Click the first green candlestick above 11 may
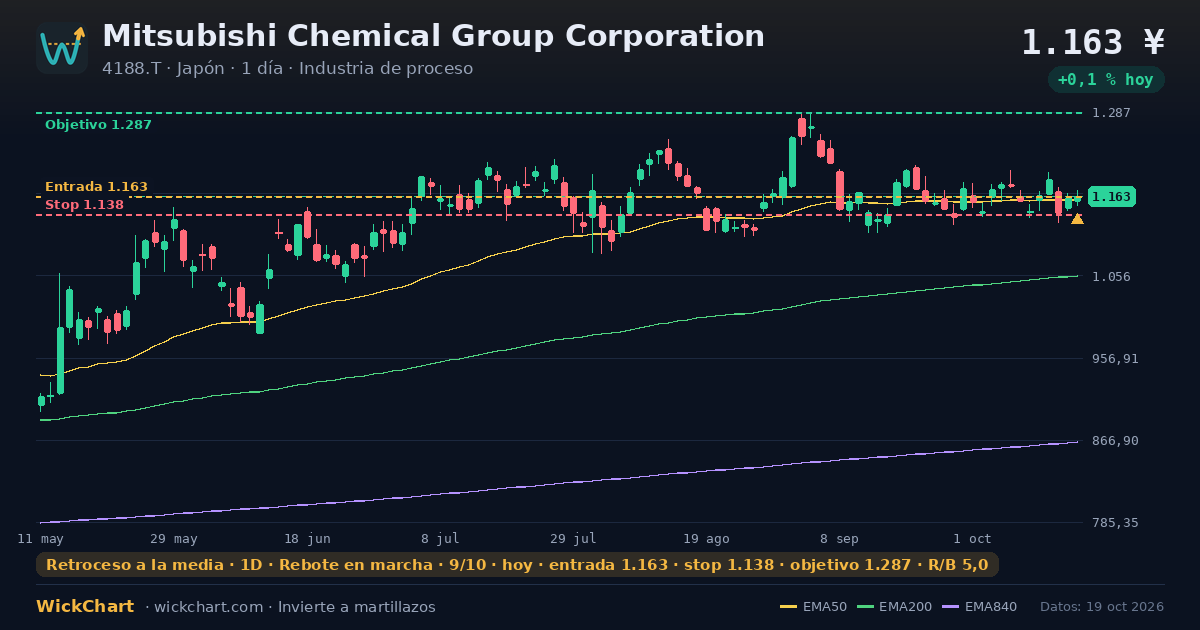1200x630 pixels. coord(41,401)
